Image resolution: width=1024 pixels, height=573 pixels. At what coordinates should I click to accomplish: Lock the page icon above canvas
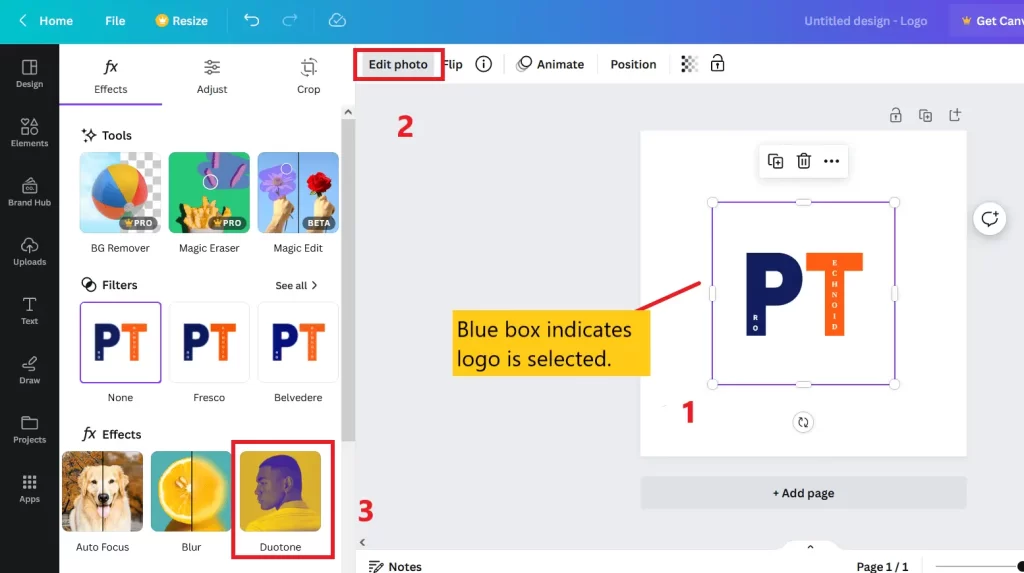coord(895,115)
